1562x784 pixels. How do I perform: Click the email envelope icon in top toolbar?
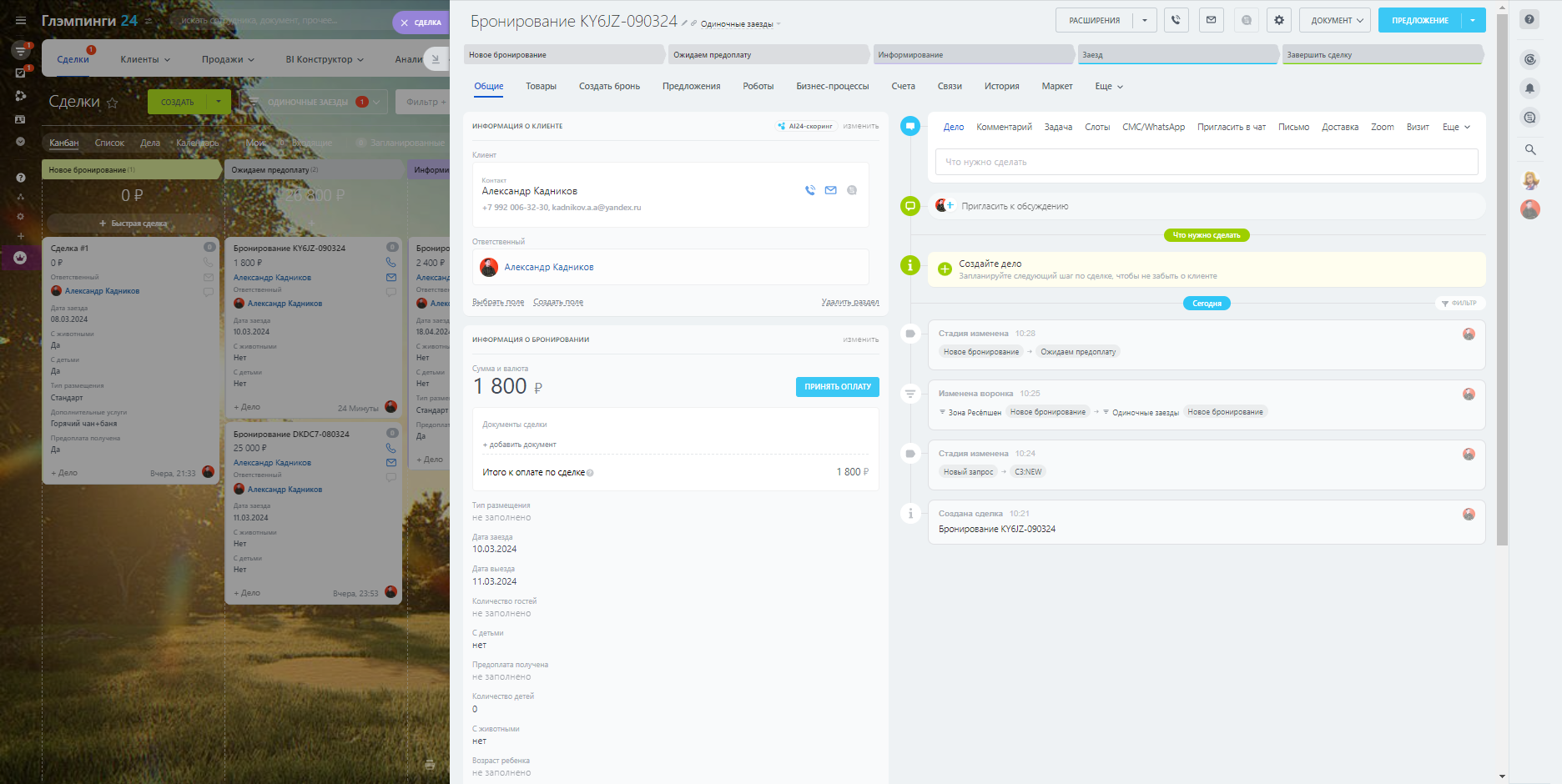[x=1211, y=20]
